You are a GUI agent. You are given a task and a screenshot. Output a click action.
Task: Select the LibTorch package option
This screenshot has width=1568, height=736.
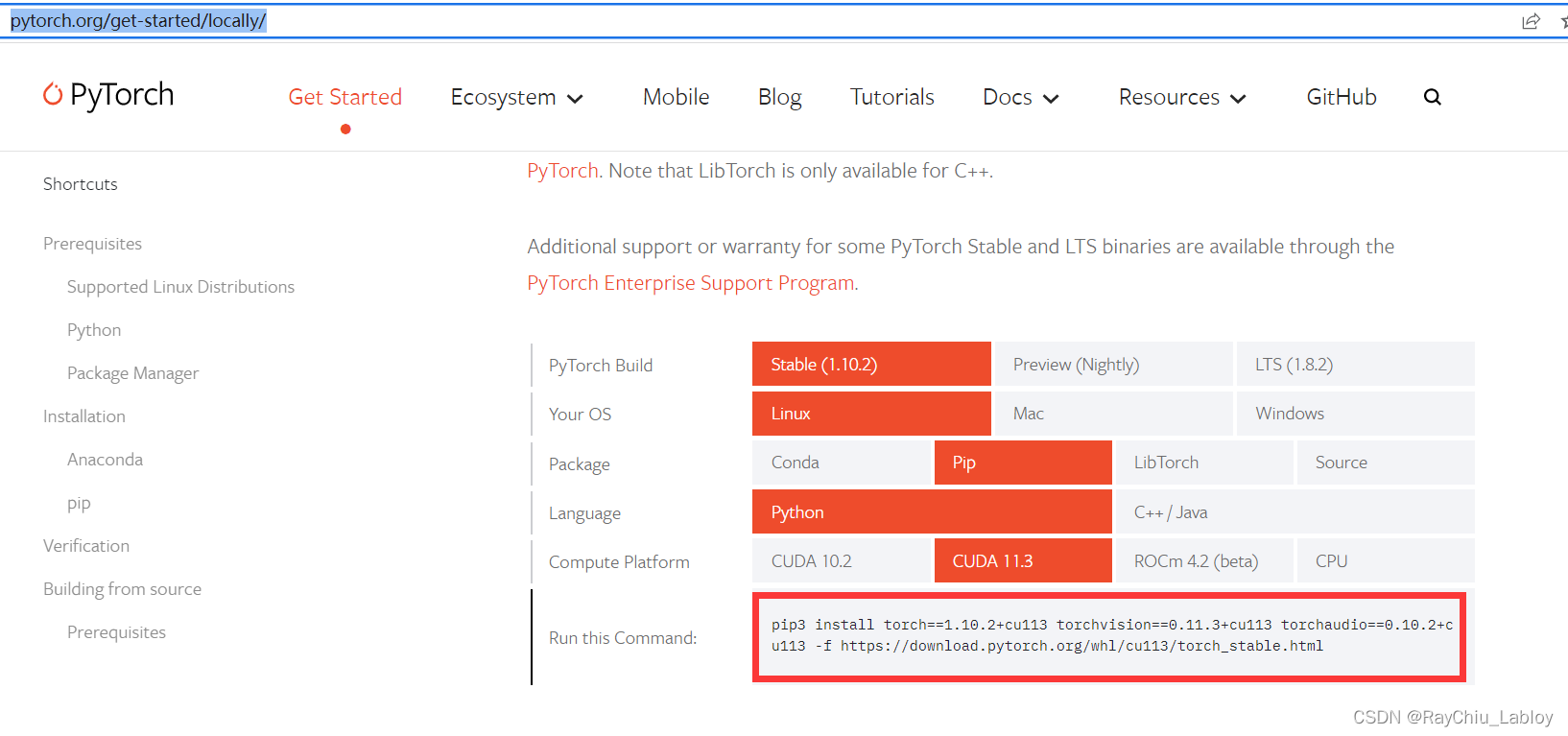[1204, 463]
